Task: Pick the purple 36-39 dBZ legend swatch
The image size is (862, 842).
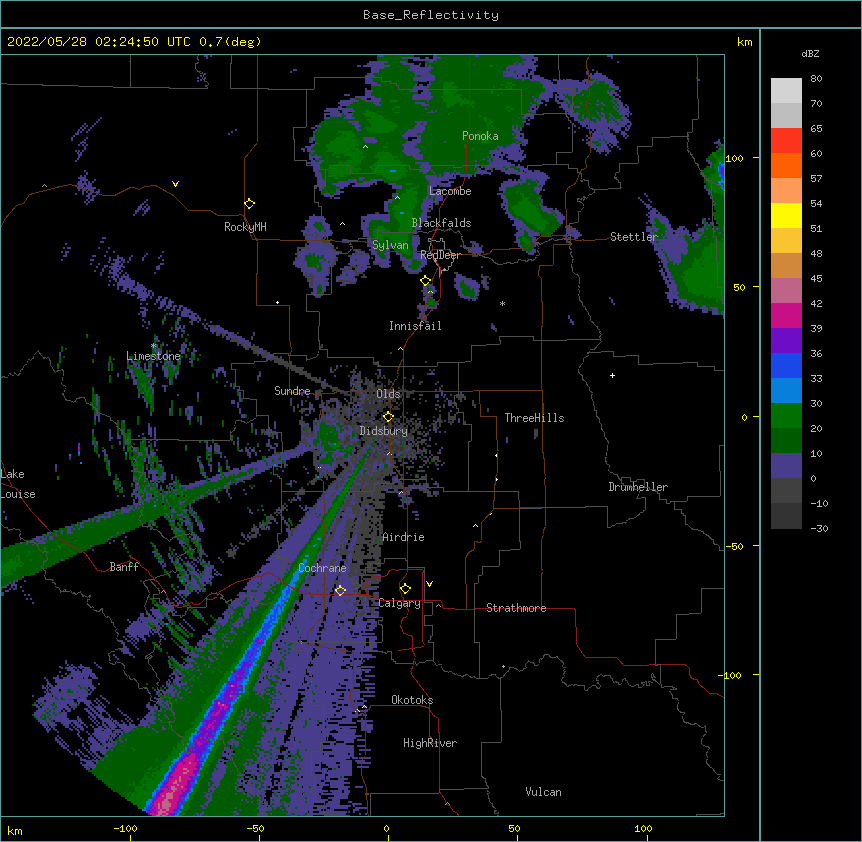Action: coord(786,341)
